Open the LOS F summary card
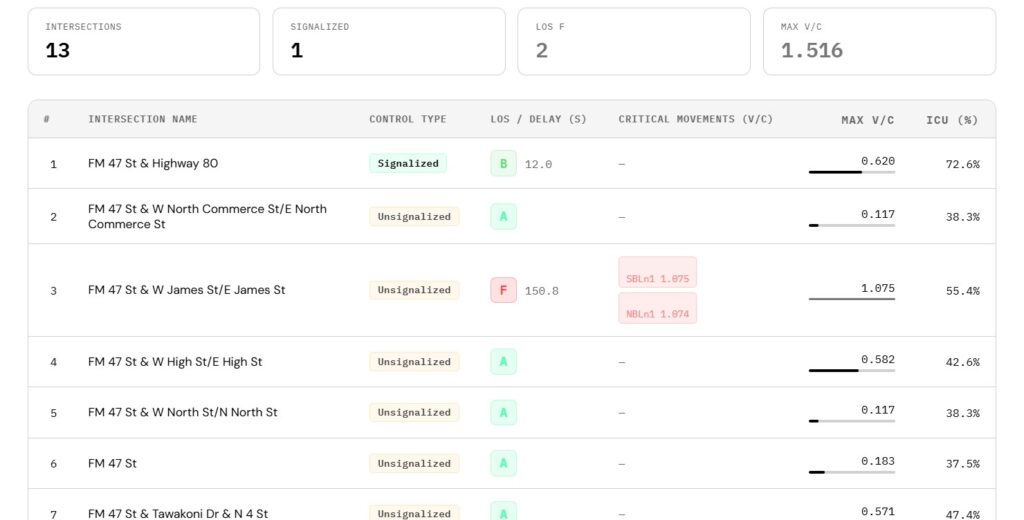Image resolution: width=1024 pixels, height=520 pixels. click(634, 41)
